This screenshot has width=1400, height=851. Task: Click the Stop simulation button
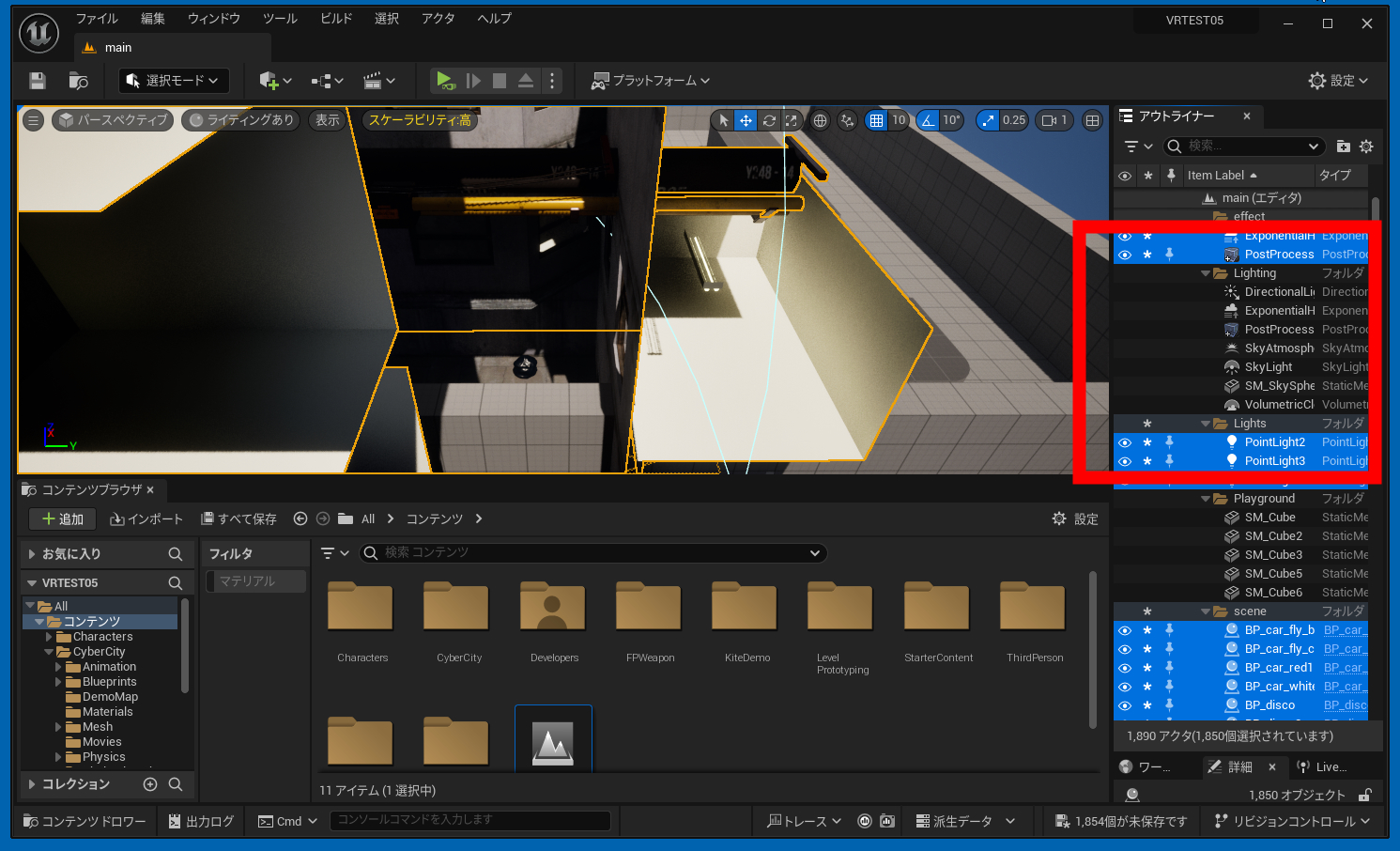click(x=500, y=81)
